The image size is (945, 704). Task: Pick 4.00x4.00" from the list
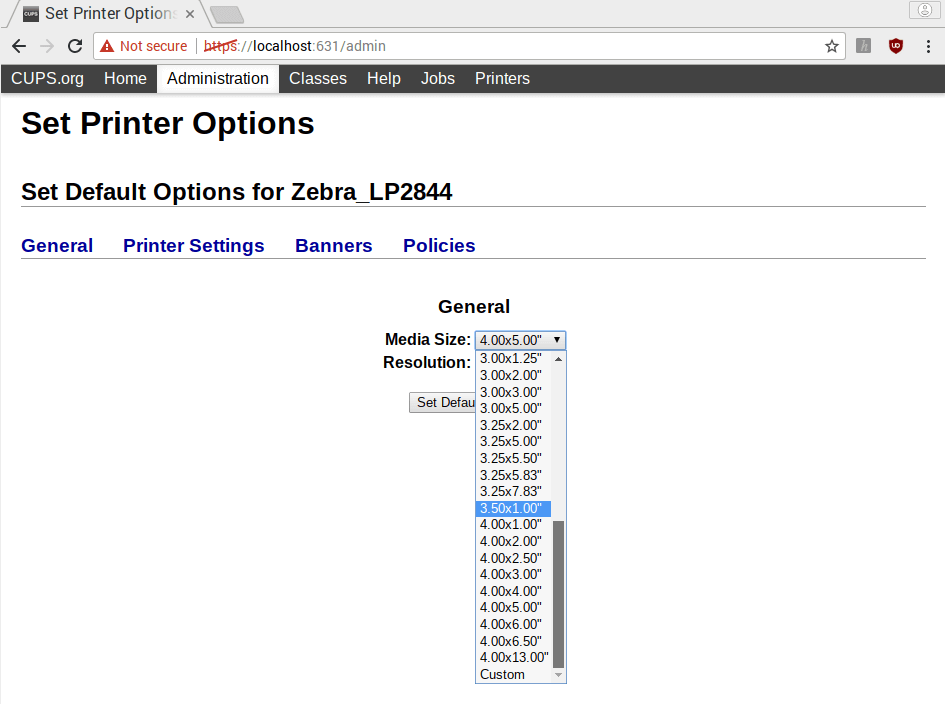pyautogui.click(x=513, y=592)
